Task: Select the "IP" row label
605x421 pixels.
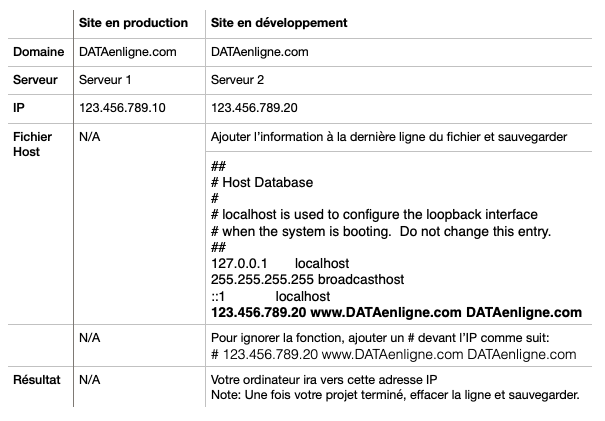Action: (x=18, y=106)
